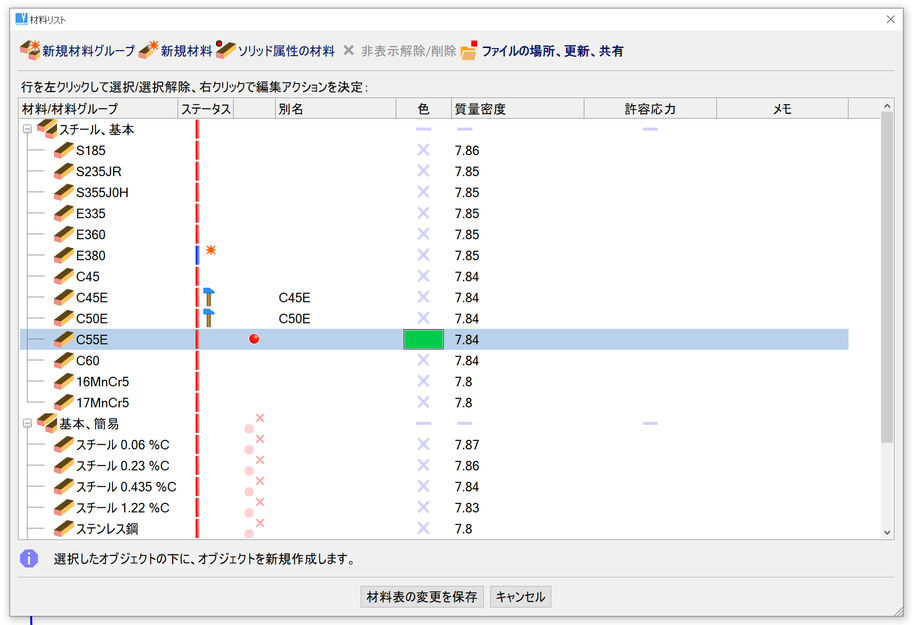Click the blue info icon in the status bar
Image resolution: width=912 pixels, height=625 pixels.
pos(29,558)
